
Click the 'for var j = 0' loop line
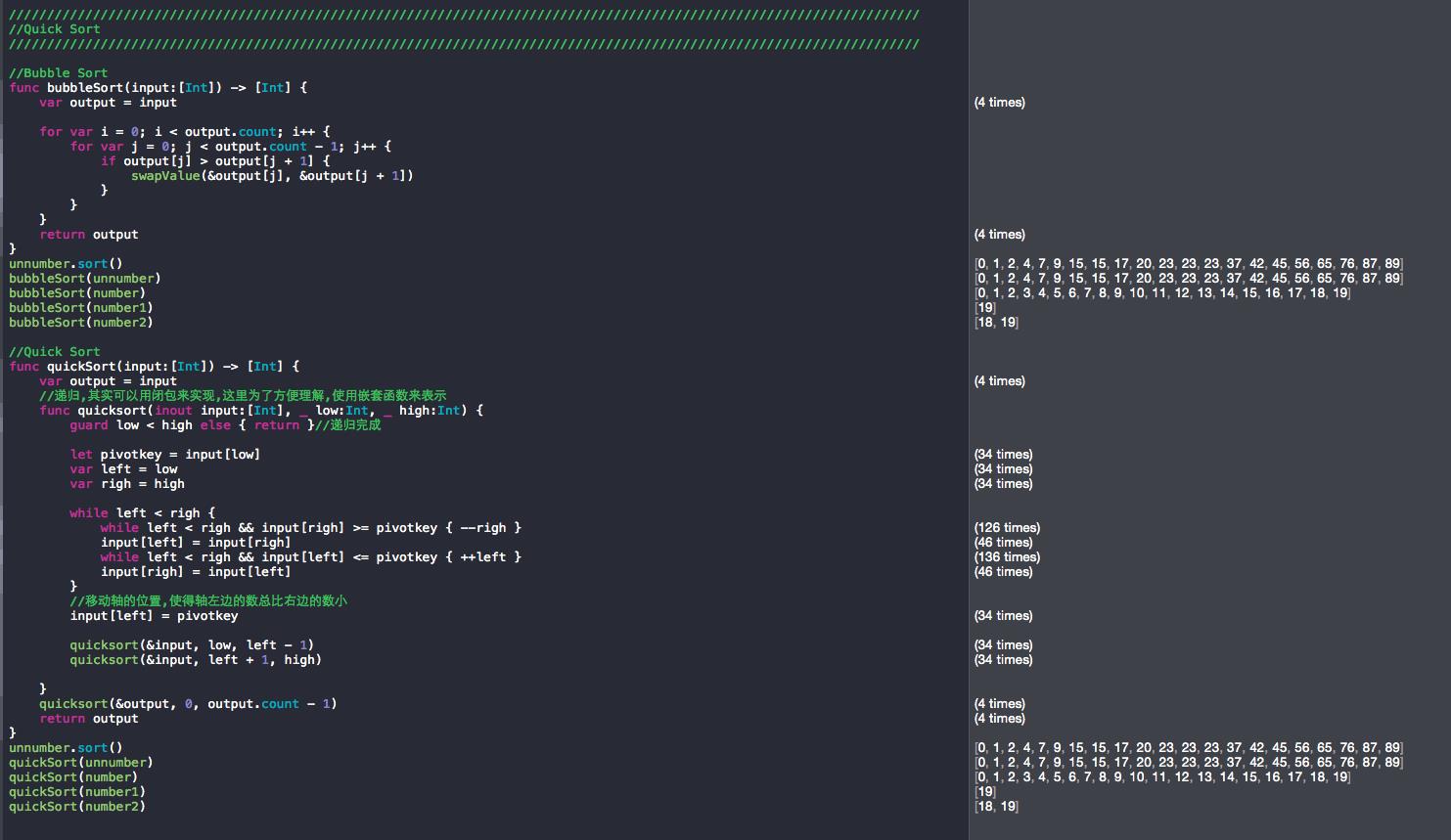click(x=230, y=147)
